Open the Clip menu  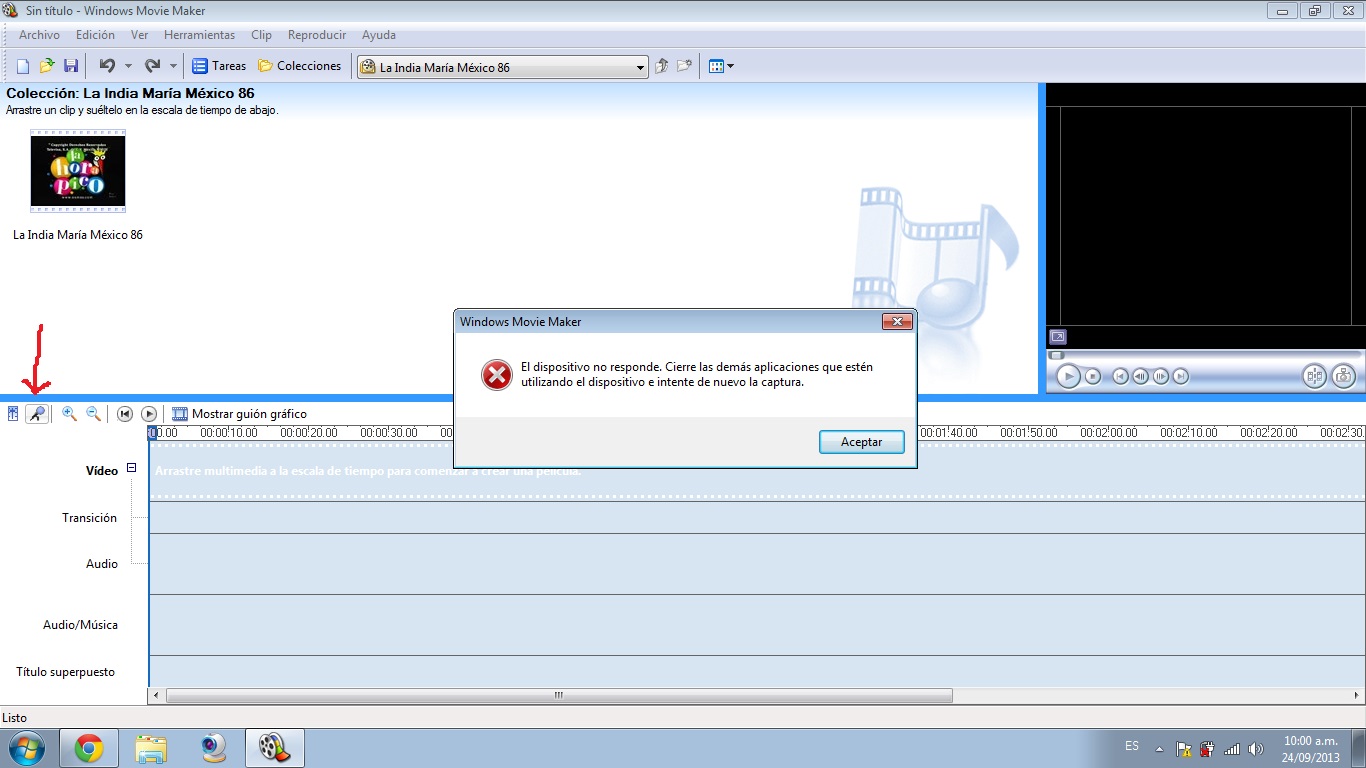click(261, 35)
